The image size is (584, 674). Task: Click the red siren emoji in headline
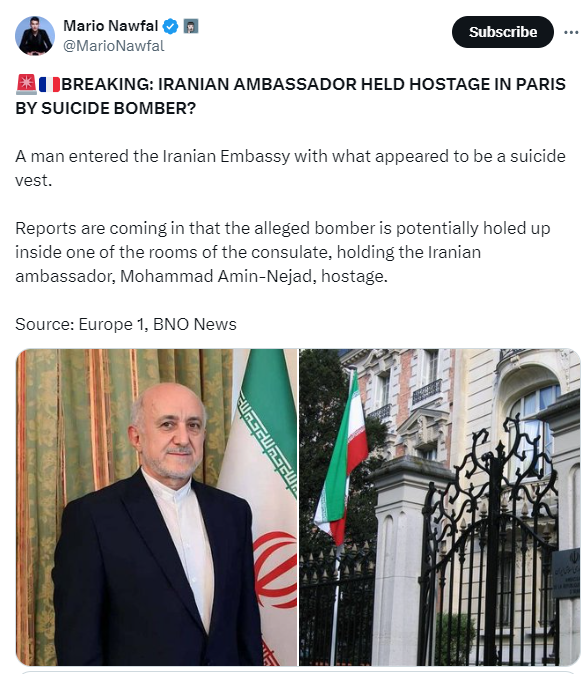coord(26,84)
